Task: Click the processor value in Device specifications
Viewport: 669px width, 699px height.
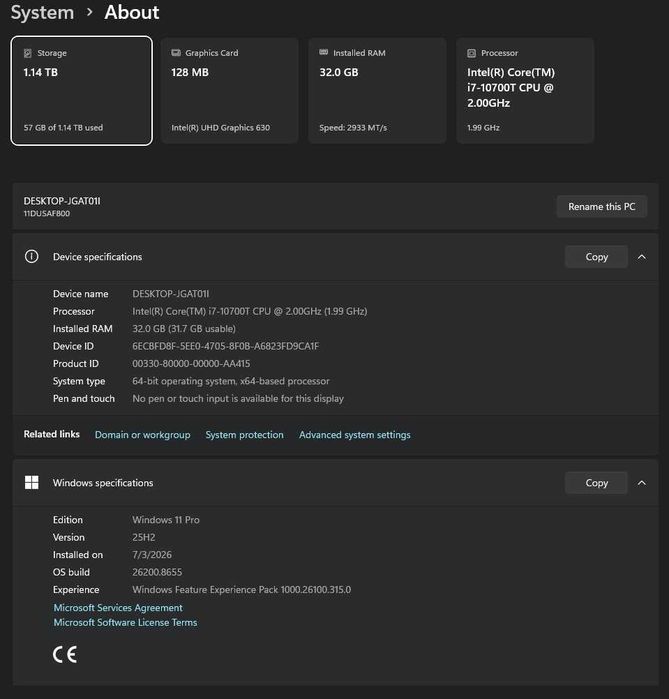Action: pos(250,311)
